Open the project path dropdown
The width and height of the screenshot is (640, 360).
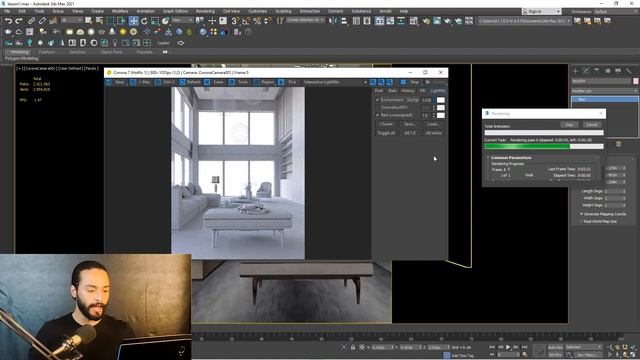tap(524, 20)
